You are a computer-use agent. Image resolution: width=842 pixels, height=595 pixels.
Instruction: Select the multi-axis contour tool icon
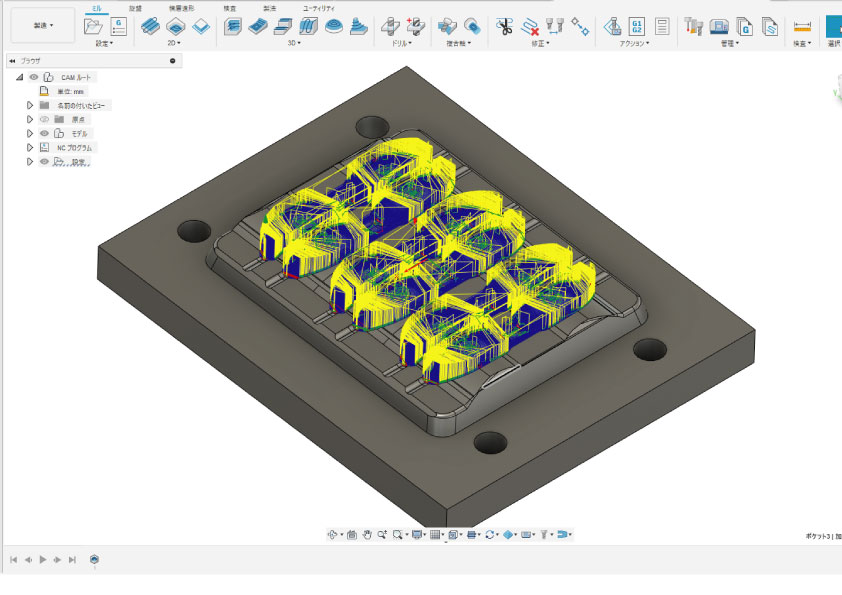pos(471,26)
